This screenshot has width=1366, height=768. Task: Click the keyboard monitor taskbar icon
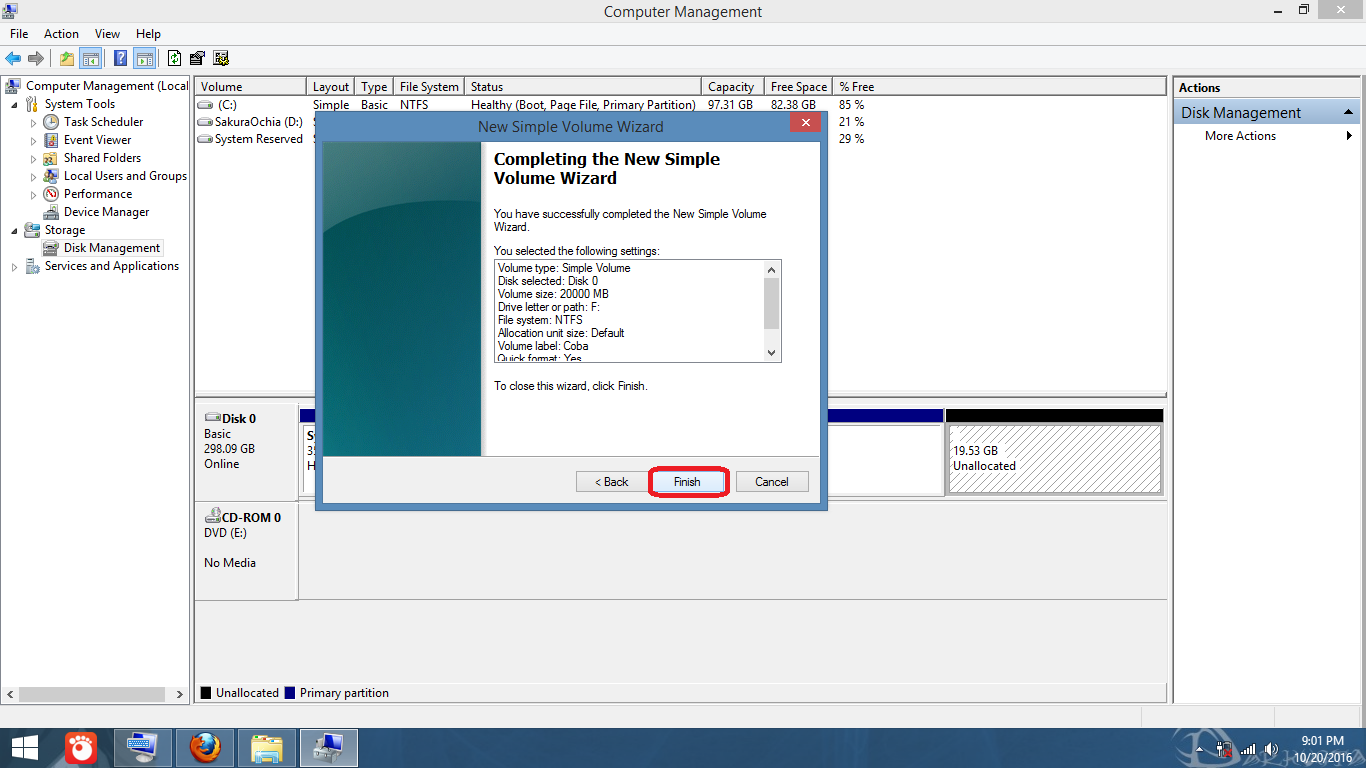[143, 748]
